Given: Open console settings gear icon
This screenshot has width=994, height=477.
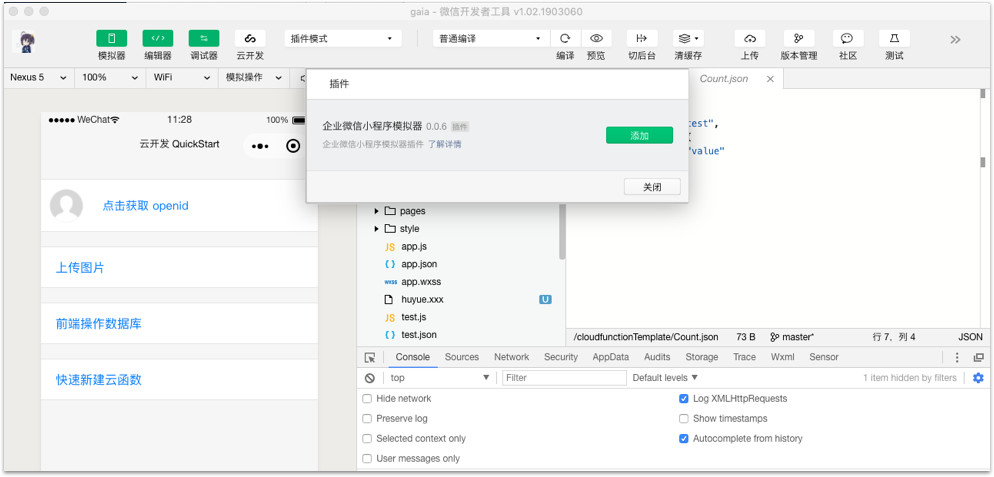Looking at the screenshot, I should point(978,378).
